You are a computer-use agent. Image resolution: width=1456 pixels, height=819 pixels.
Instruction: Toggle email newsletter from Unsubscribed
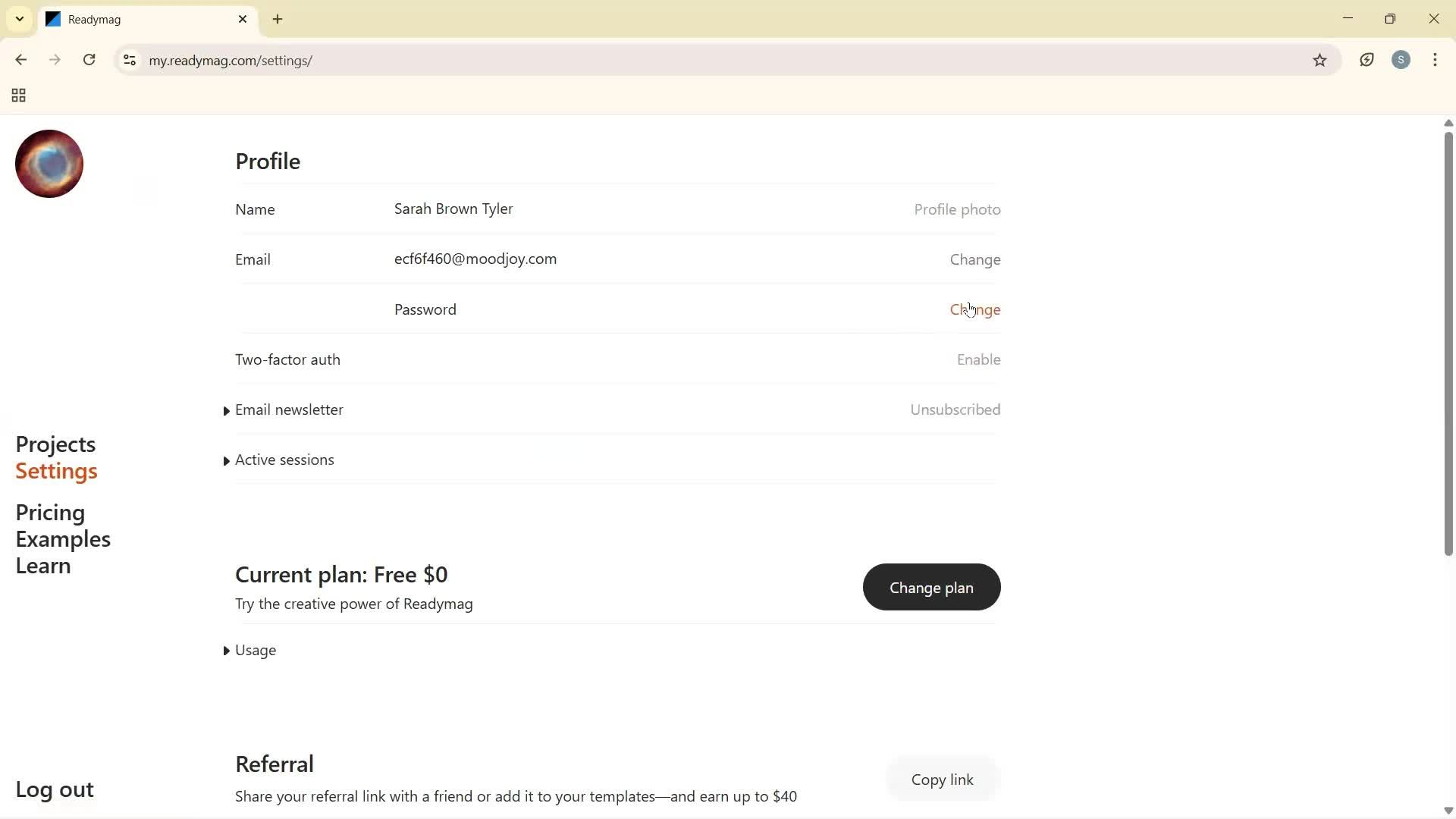point(955,409)
